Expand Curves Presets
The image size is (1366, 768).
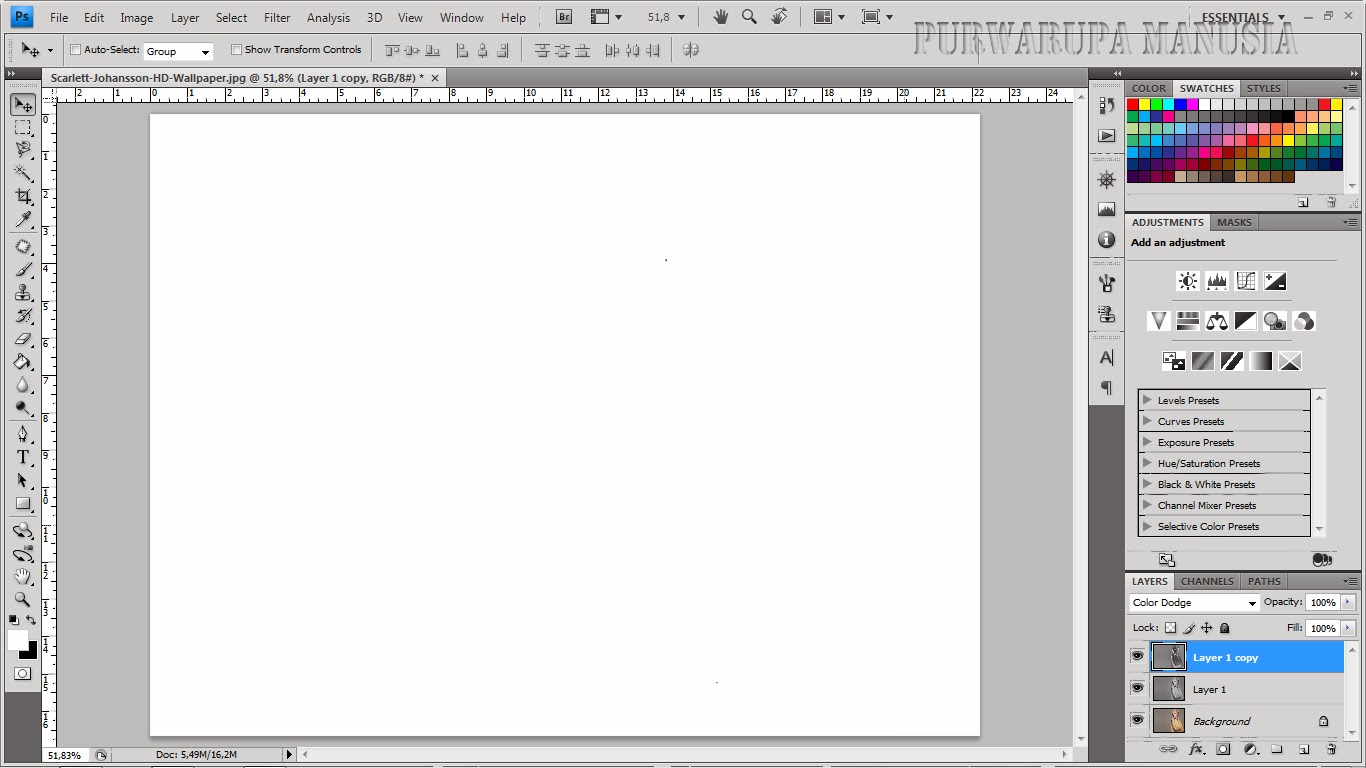pos(1148,421)
